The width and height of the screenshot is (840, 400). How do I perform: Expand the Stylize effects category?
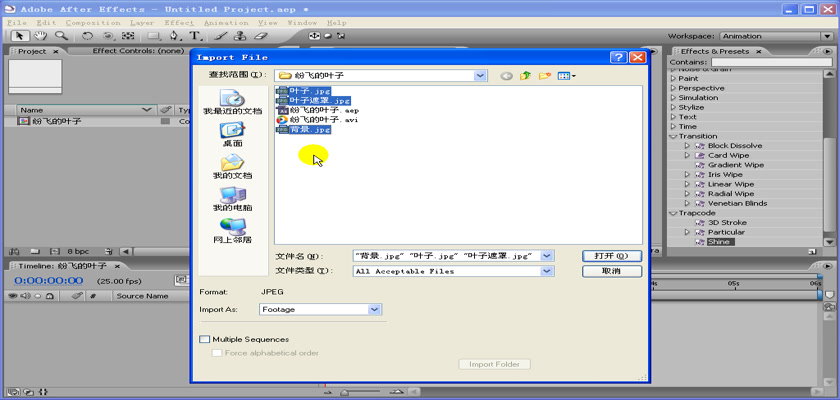click(x=673, y=108)
